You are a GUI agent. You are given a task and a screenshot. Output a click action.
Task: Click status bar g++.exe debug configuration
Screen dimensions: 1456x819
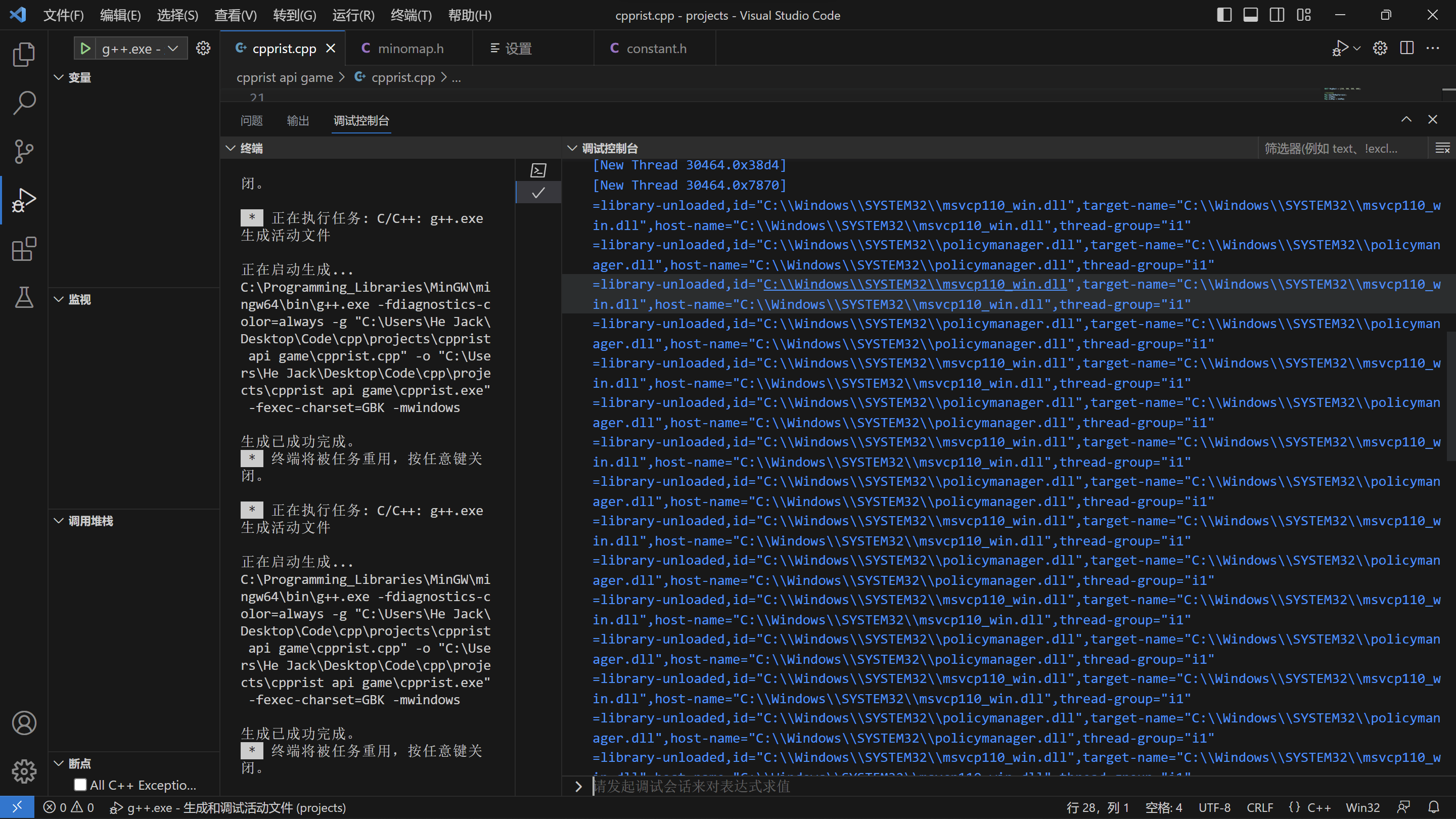click(227, 807)
